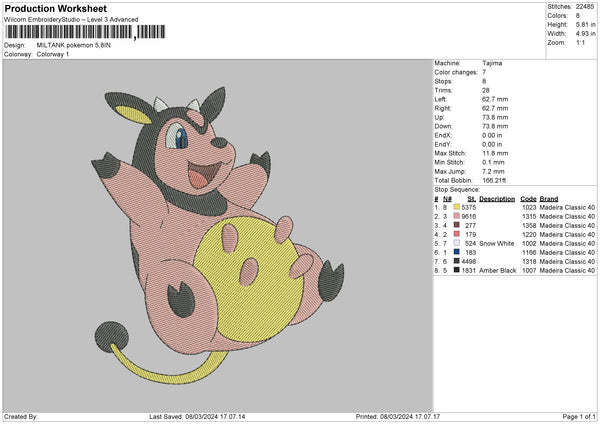Choose the coral swatch for code 1220
The width and height of the screenshot is (600, 424).
point(457,234)
